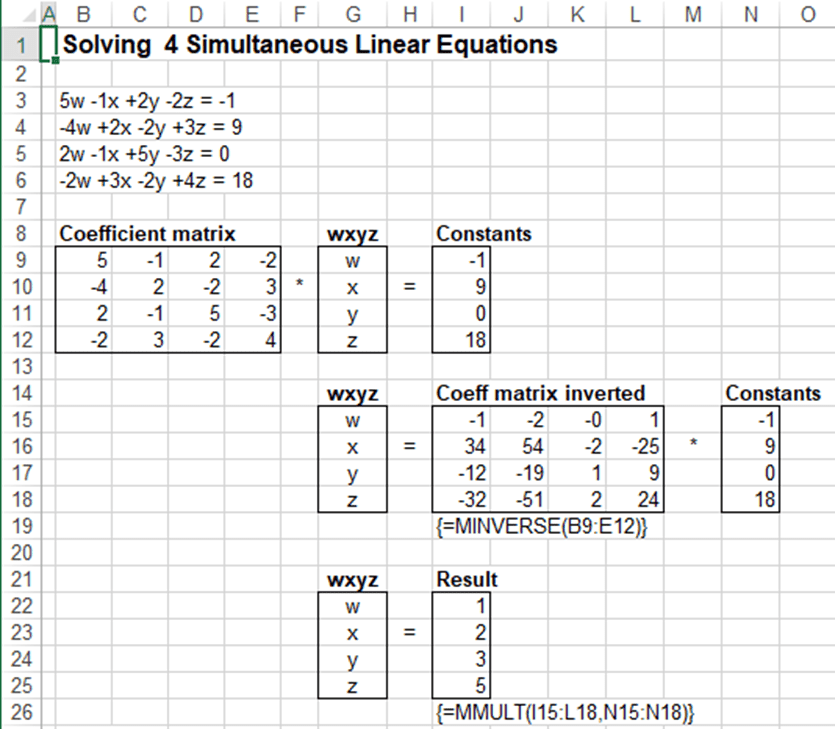Screen dimensions: 835x729
Task: Click the cell with value -4 in the coefficient matrix
Action: click(83, 287)
